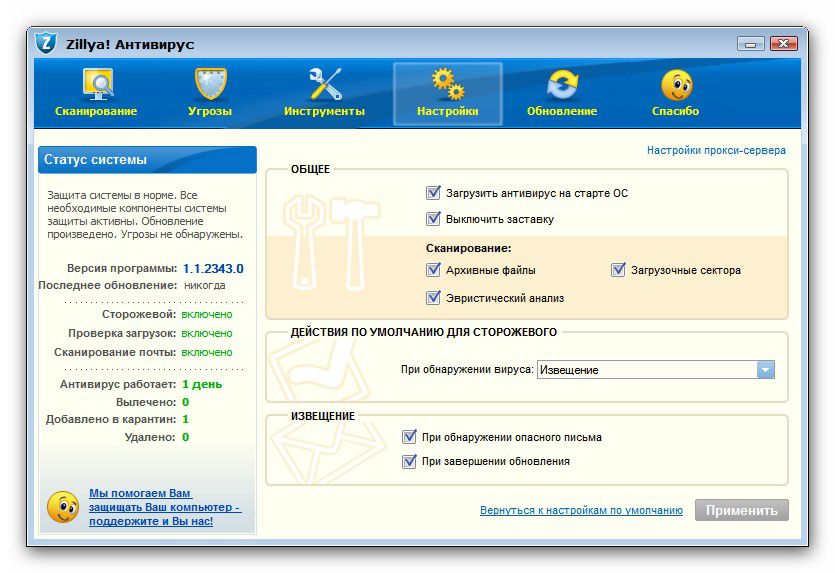Click the Zillya shield logo in title bar

click(46, 43)
